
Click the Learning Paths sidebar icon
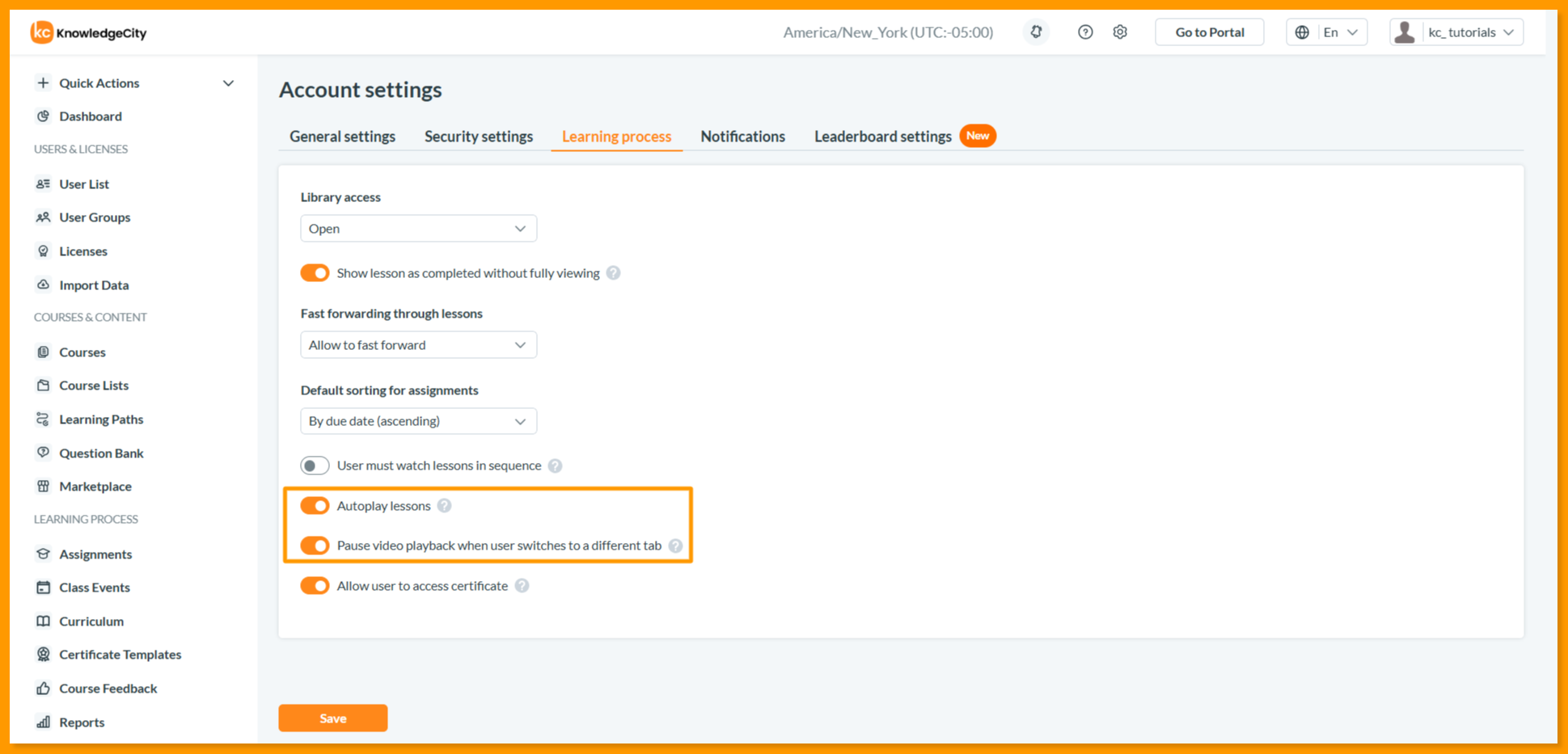point(43,419)
